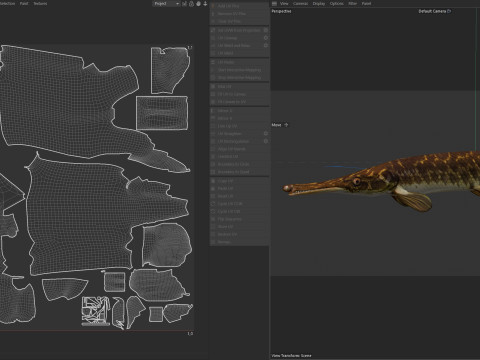Click Stop Interactive Mapping
Screen dimensions: 480x360
click(239, 78)
